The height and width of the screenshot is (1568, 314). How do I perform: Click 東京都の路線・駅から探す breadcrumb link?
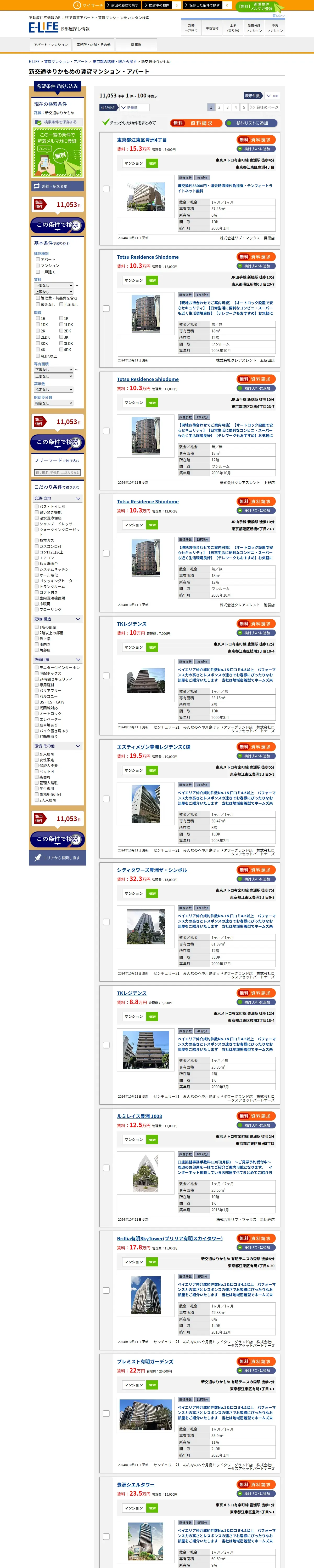pyautogui.click(x=115, y=61)
